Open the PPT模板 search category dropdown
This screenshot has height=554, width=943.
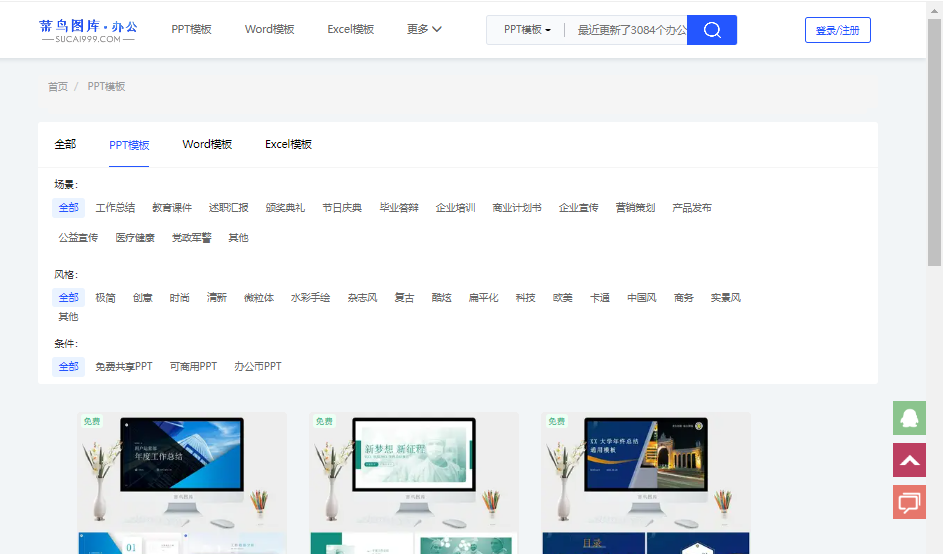(527, 29)
